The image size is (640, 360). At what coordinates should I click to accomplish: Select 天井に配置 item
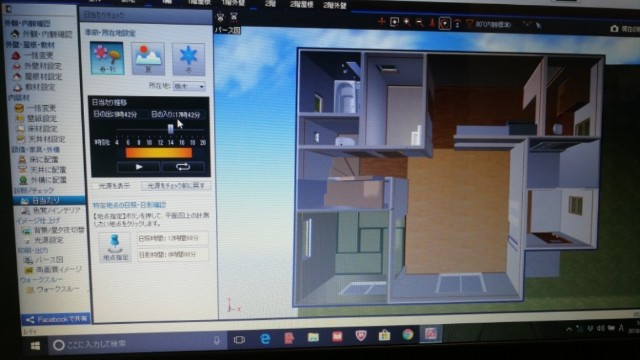tap(43, 169)
